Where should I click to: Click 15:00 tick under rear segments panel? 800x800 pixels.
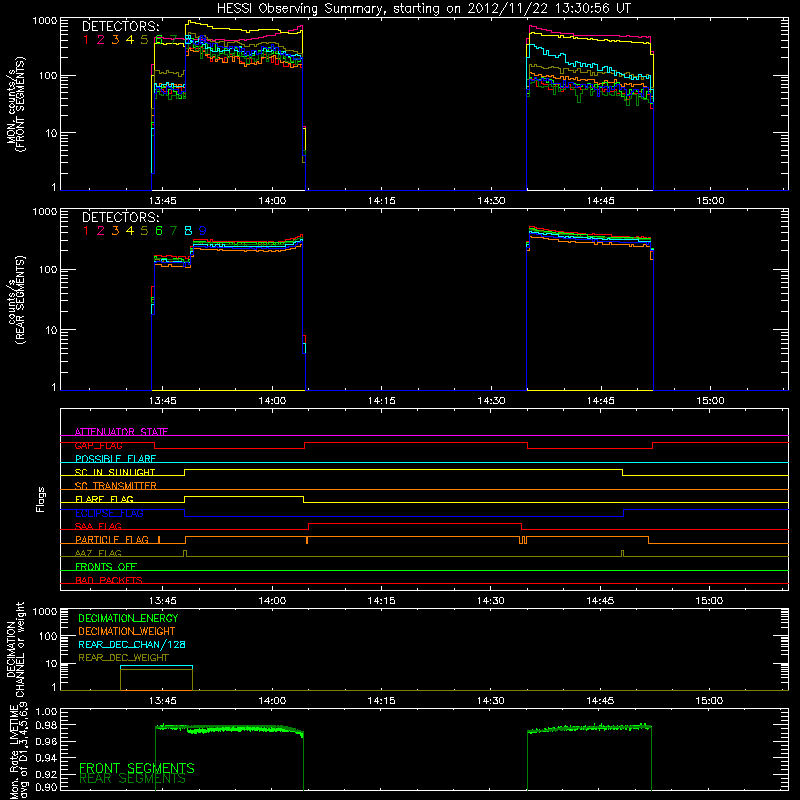710,401
